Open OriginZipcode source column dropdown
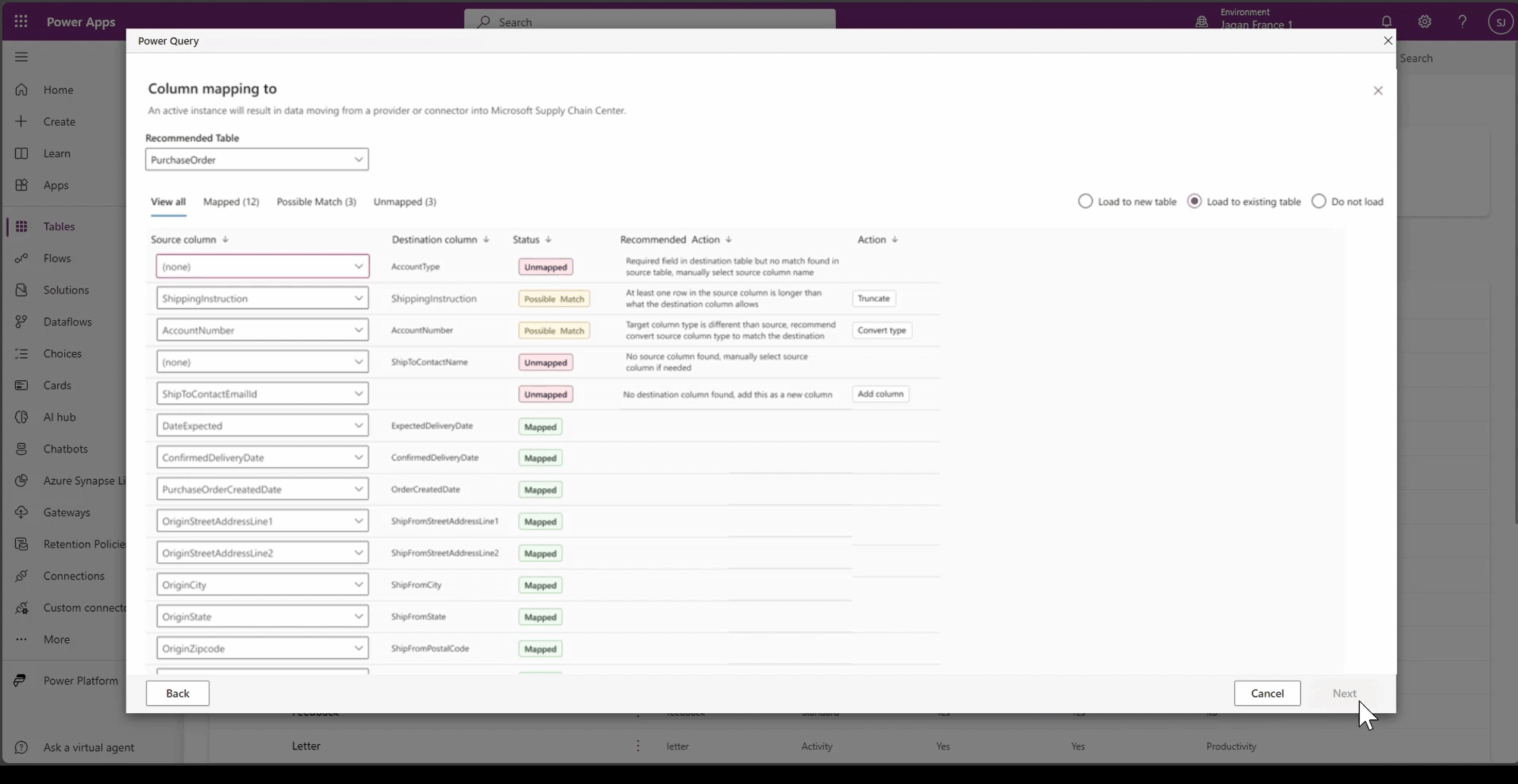Viewport: 1518px width, 784px height. point(262,648)
